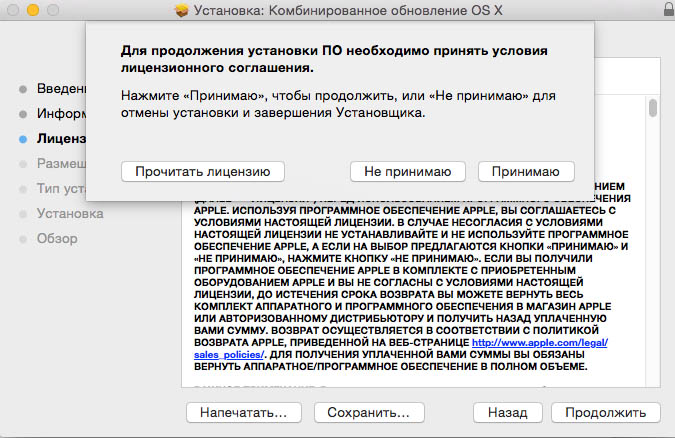The width and height of the screenshot is (675, 438).
Task: Select the Введение step in the sidebar
Action: (61, 89)
